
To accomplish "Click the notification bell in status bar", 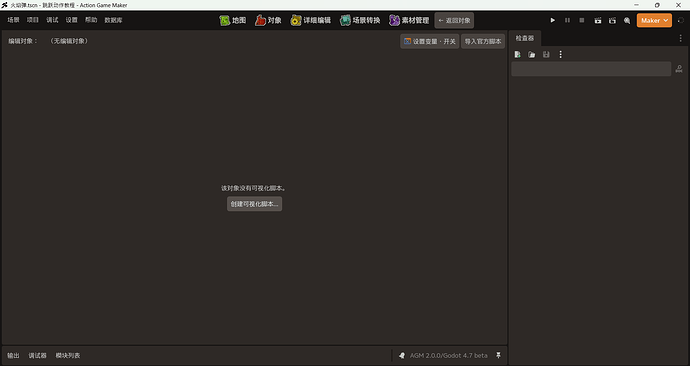I will click(x=402, y=355).
